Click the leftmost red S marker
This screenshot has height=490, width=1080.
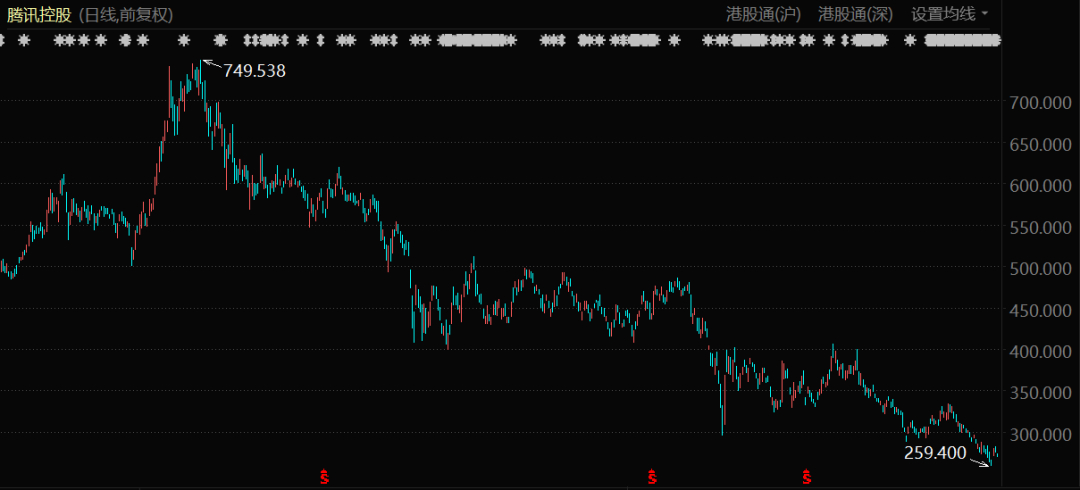(x=324, y=477)
